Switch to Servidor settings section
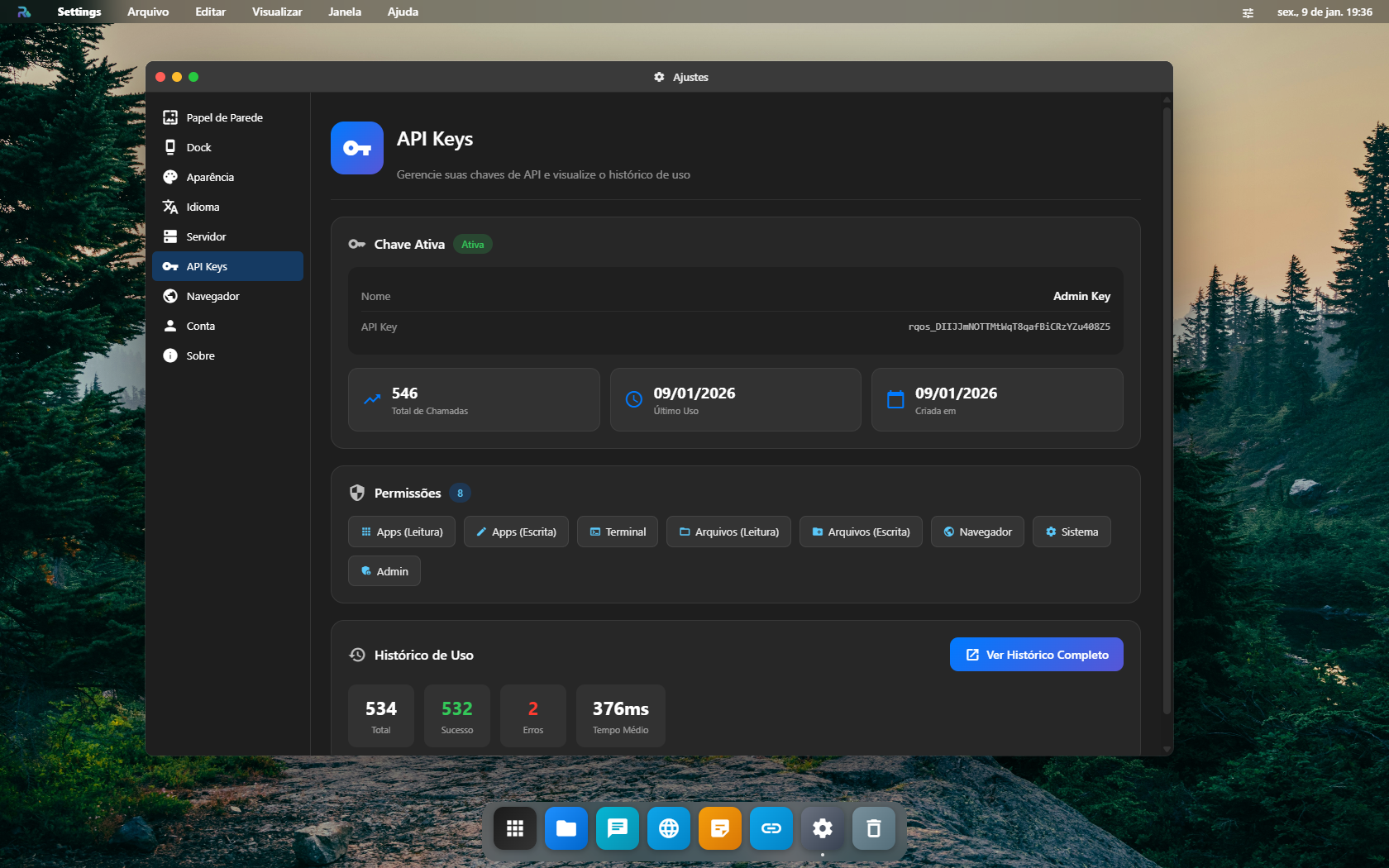1389x868 pixels. [x=206, y=236]
